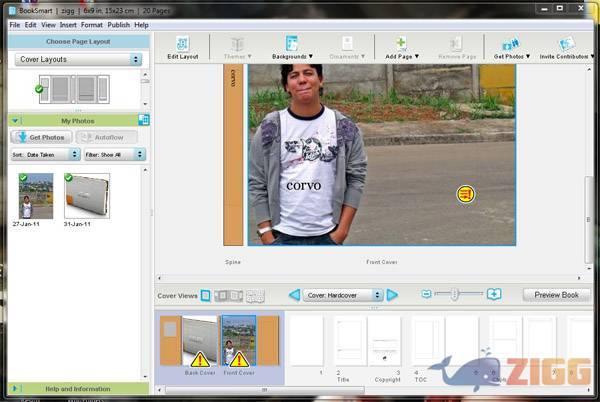Open the Insert menu
The height and width of the screenshot is (402, 600).
[68, 24]
